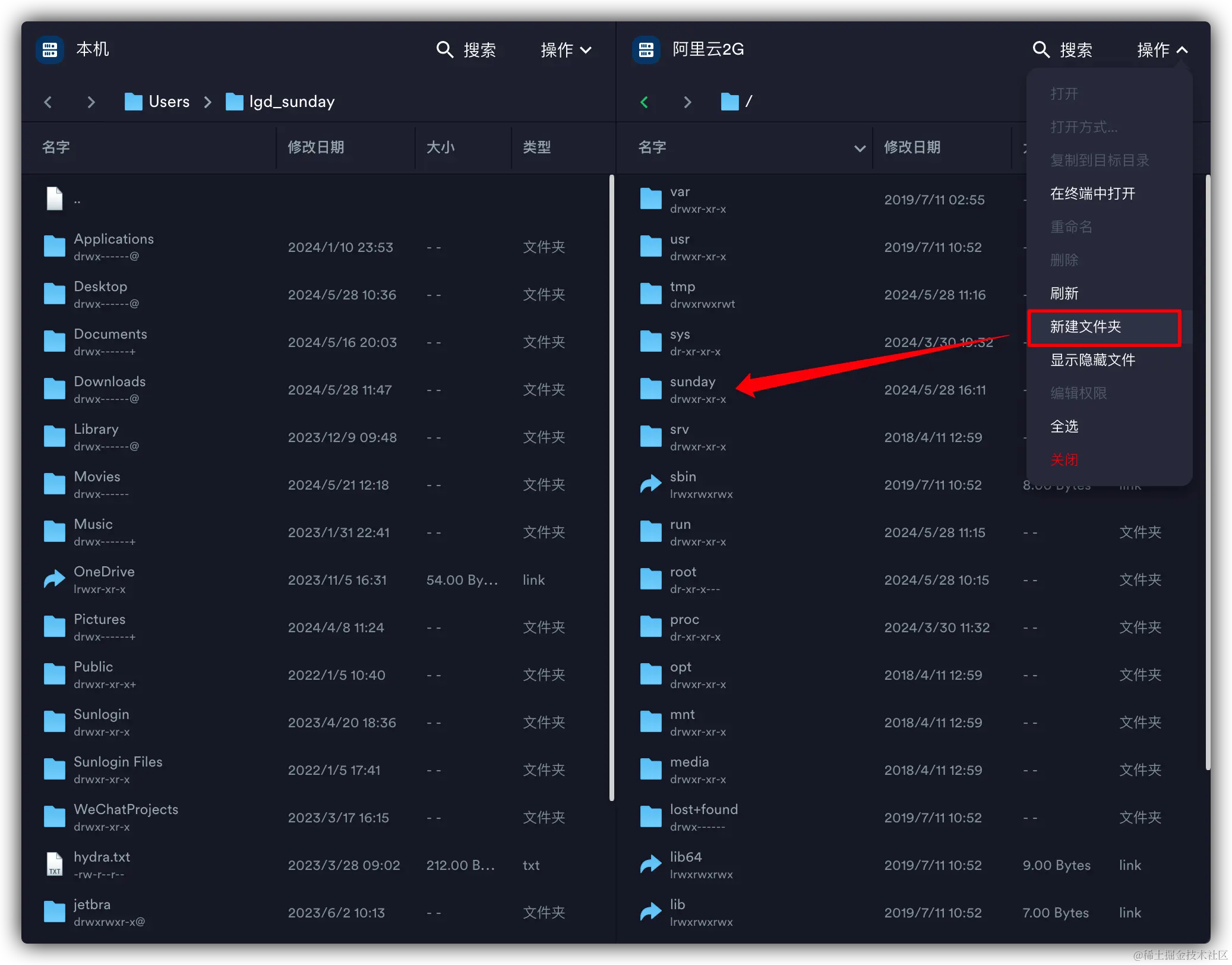
Task: Click the OneDrive link shortcut icon
Action: 55,579
